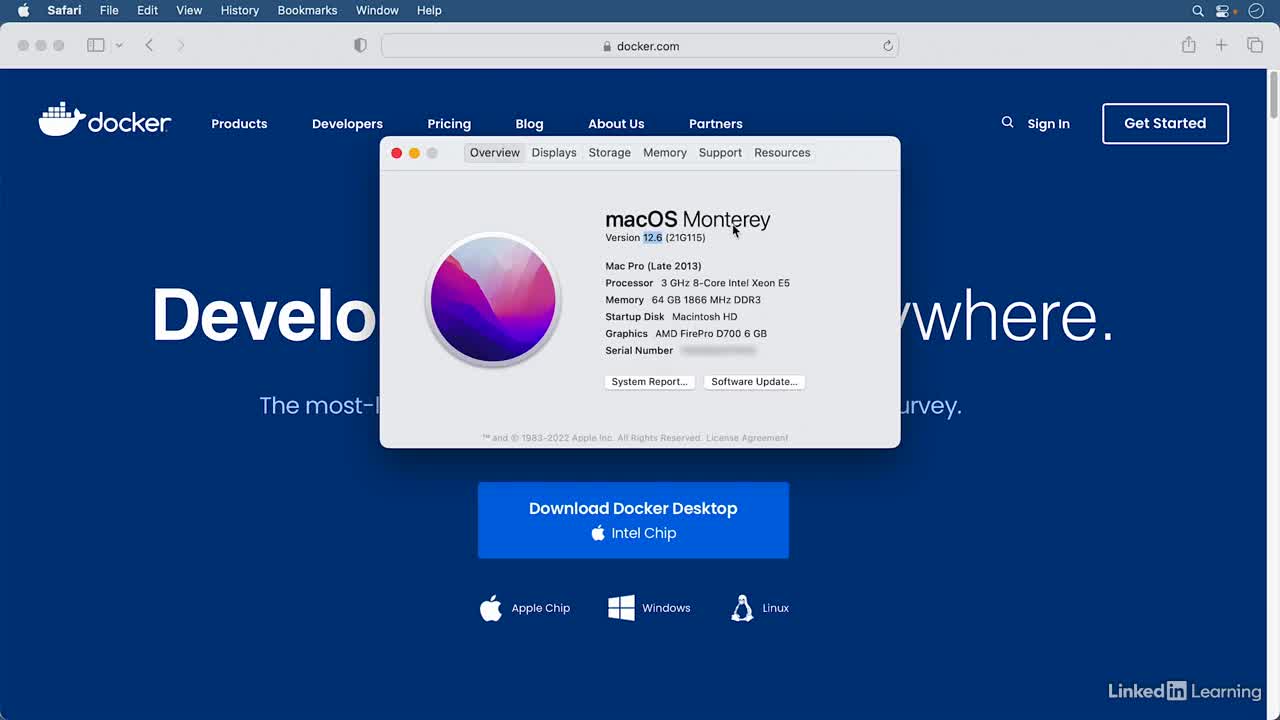Click Download Docker Desktop Intel Chip
The width and height of the screenshot is (1280, 720).
633,520
